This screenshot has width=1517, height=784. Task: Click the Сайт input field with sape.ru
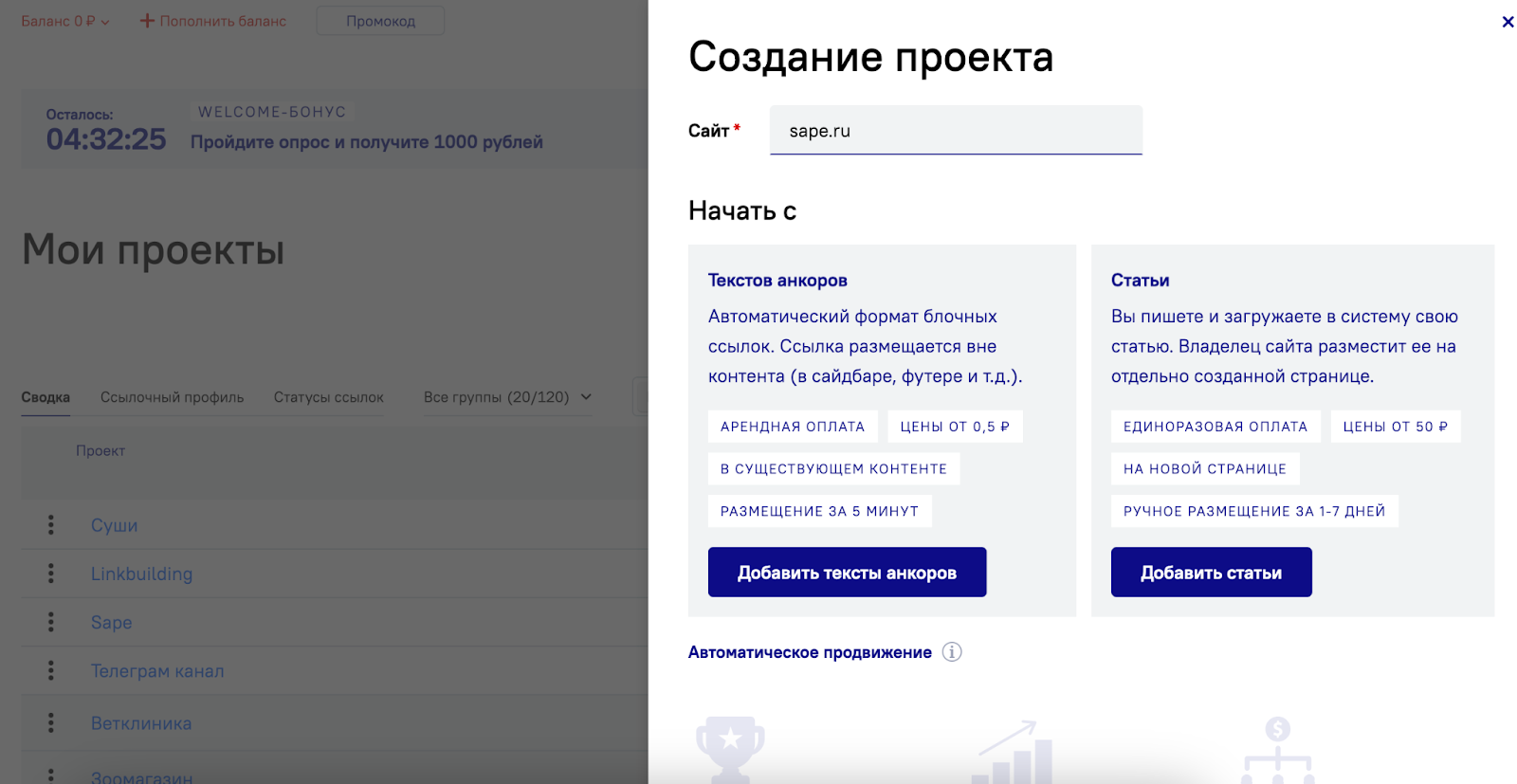[x=956, y=131]
